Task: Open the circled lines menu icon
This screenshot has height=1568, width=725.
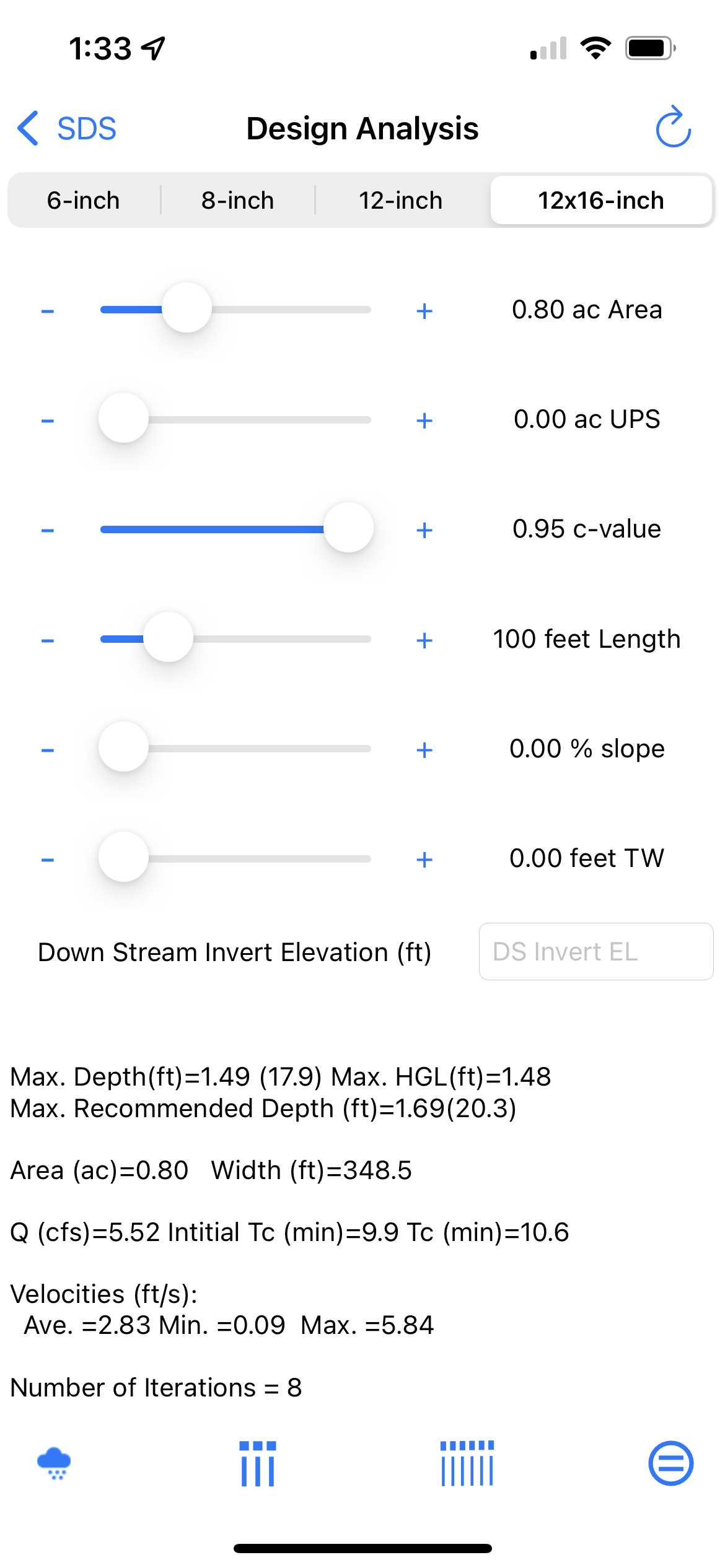Action: (670, 1464)
